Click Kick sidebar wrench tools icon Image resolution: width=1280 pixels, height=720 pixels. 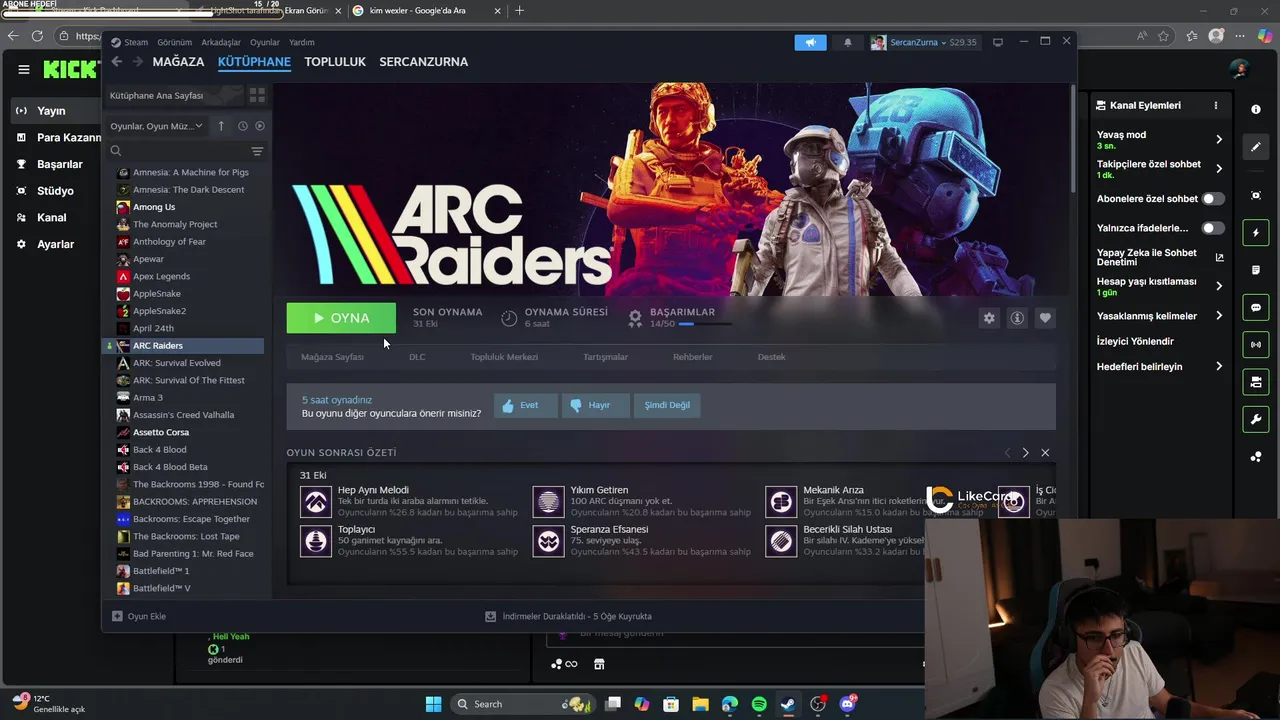[1256, 419]
